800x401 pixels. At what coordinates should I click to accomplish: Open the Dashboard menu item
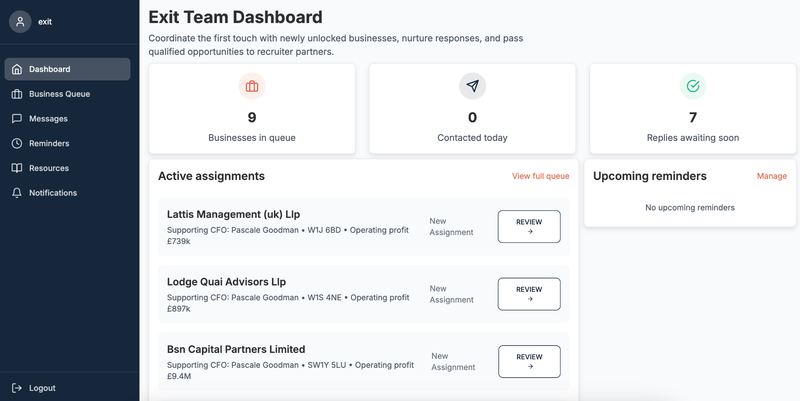67,69
